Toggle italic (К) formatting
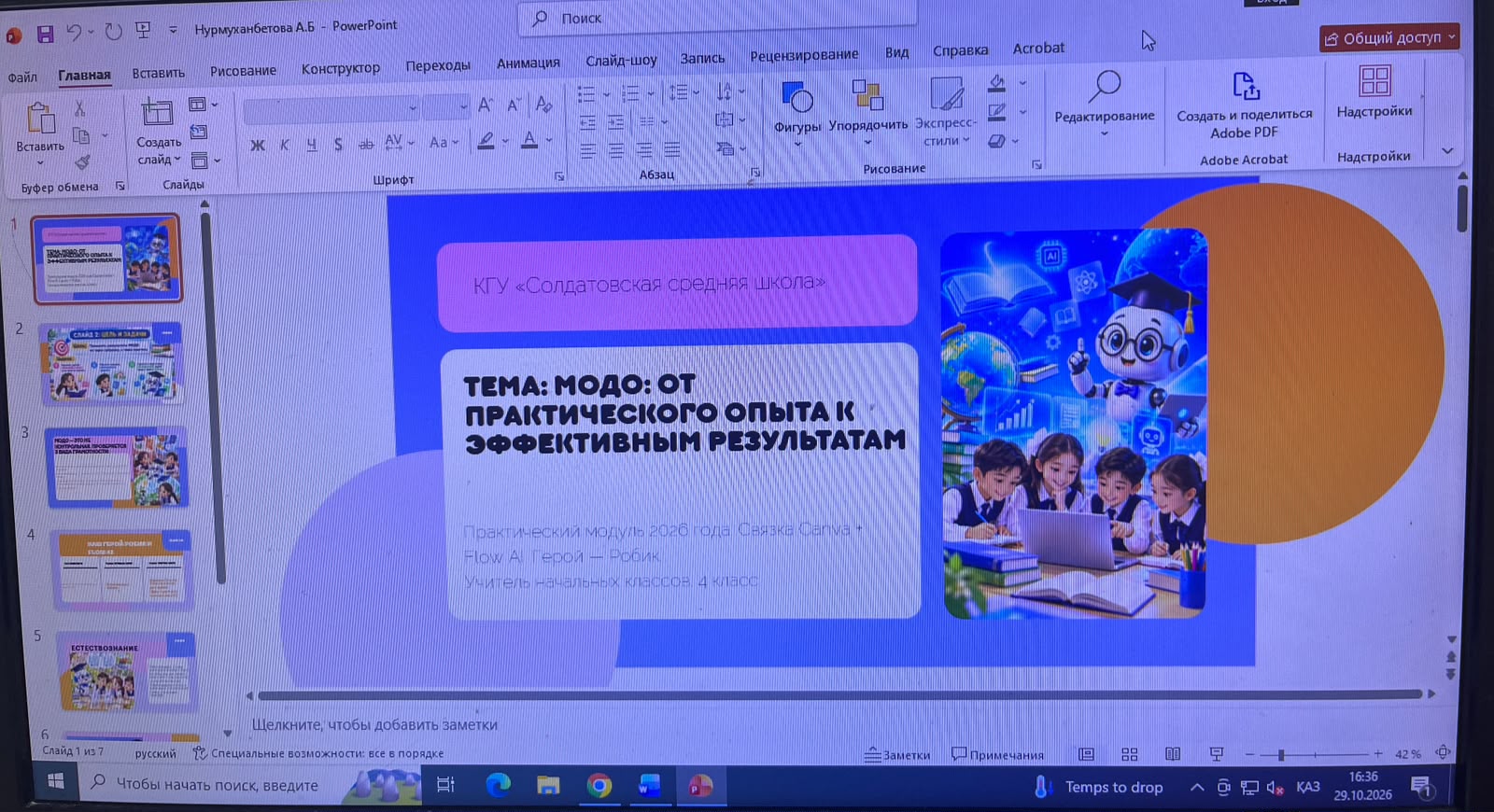This screenshot has width=1494, height=812. pyautogui.click(x=284, y=145)
